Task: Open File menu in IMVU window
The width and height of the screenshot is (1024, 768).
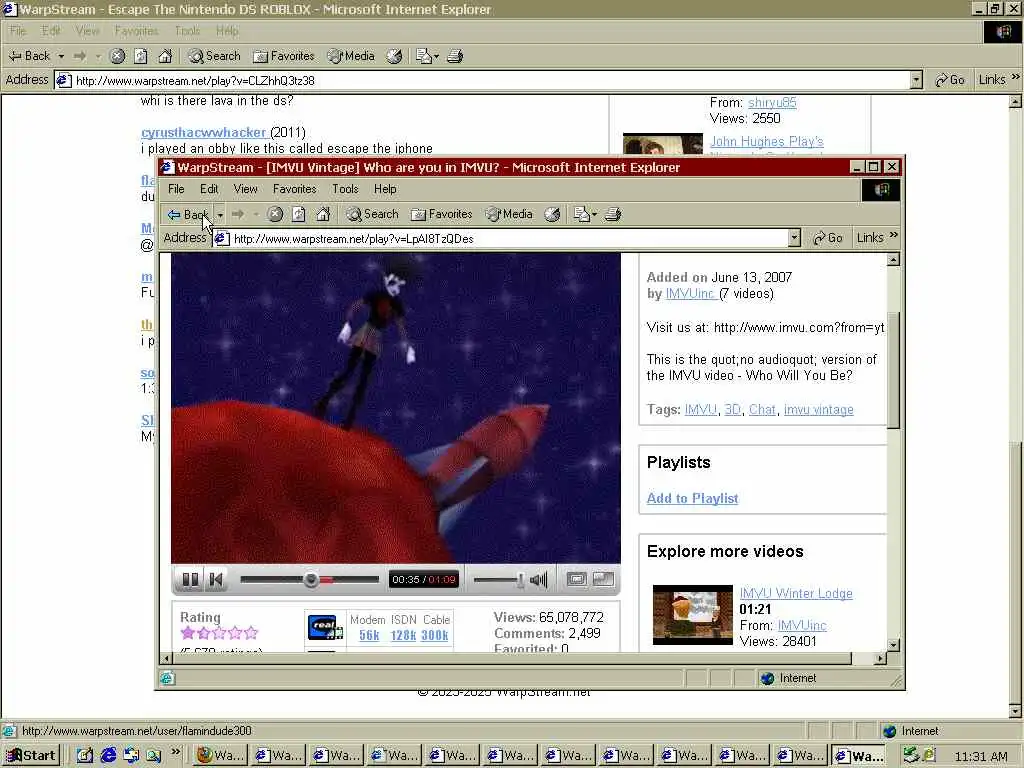Action: tap(176, 189)
